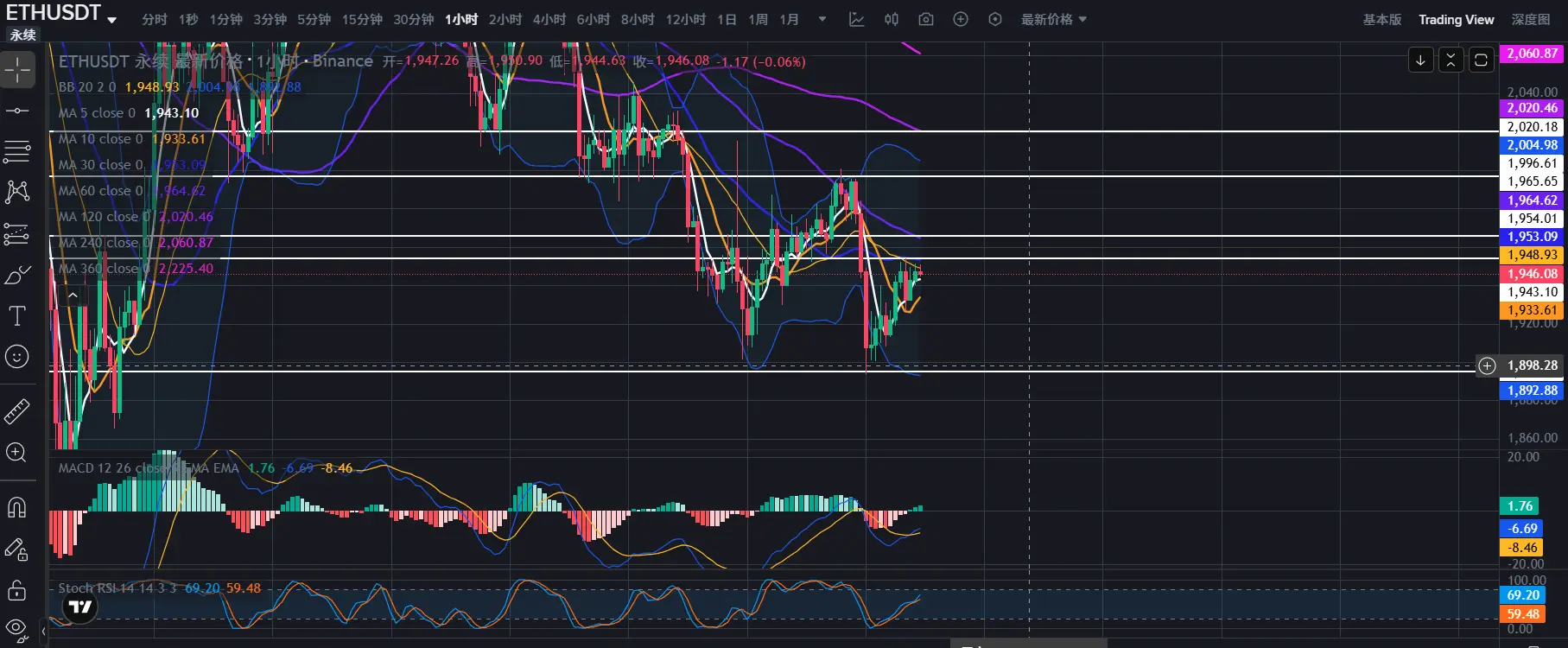The image size is (1568, 648).
Task: Select the 1小时 timeframe
Action: pos(461,19)
